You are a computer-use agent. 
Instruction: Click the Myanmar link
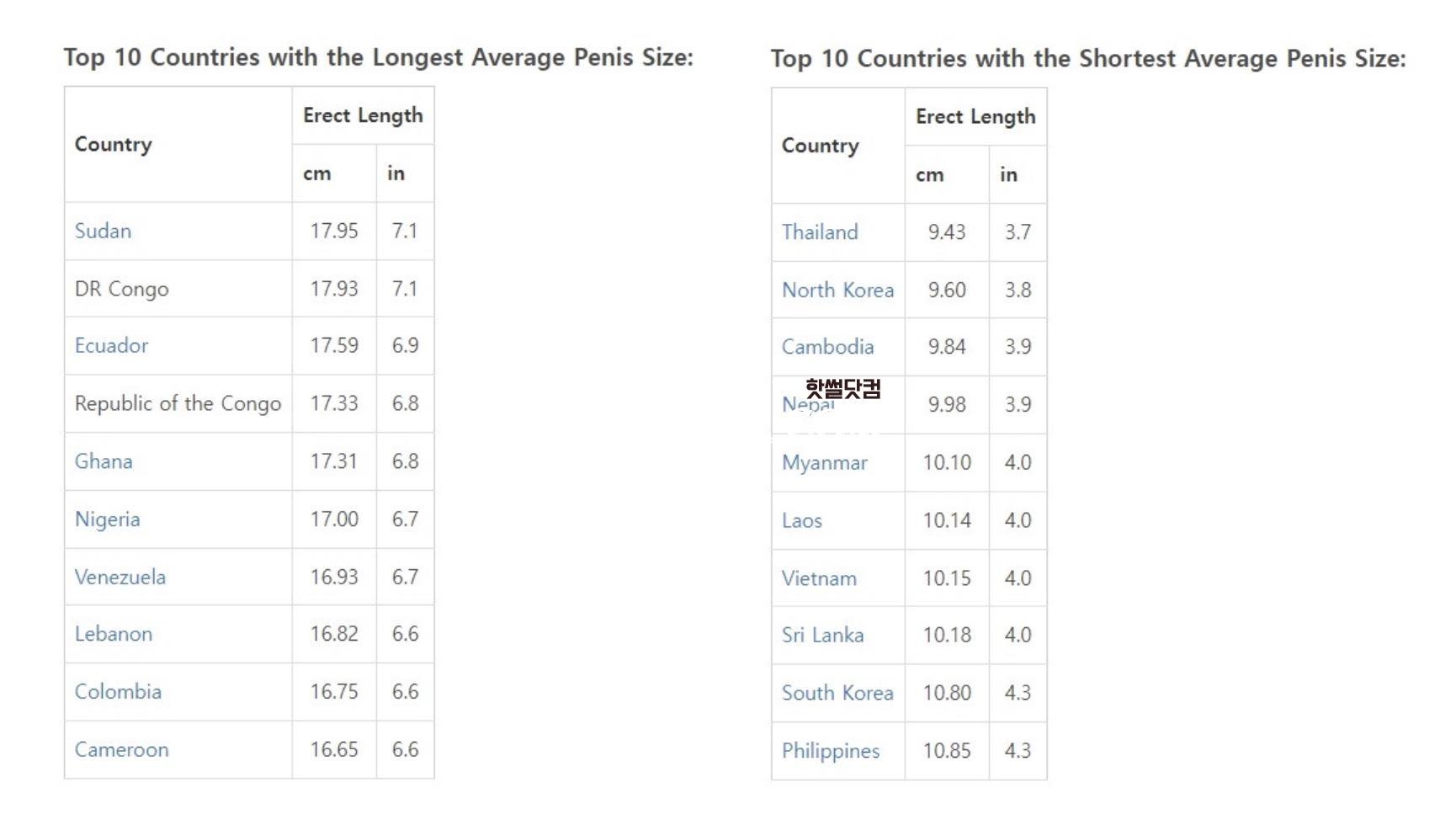pyautogui.click(x=824, y=463)
